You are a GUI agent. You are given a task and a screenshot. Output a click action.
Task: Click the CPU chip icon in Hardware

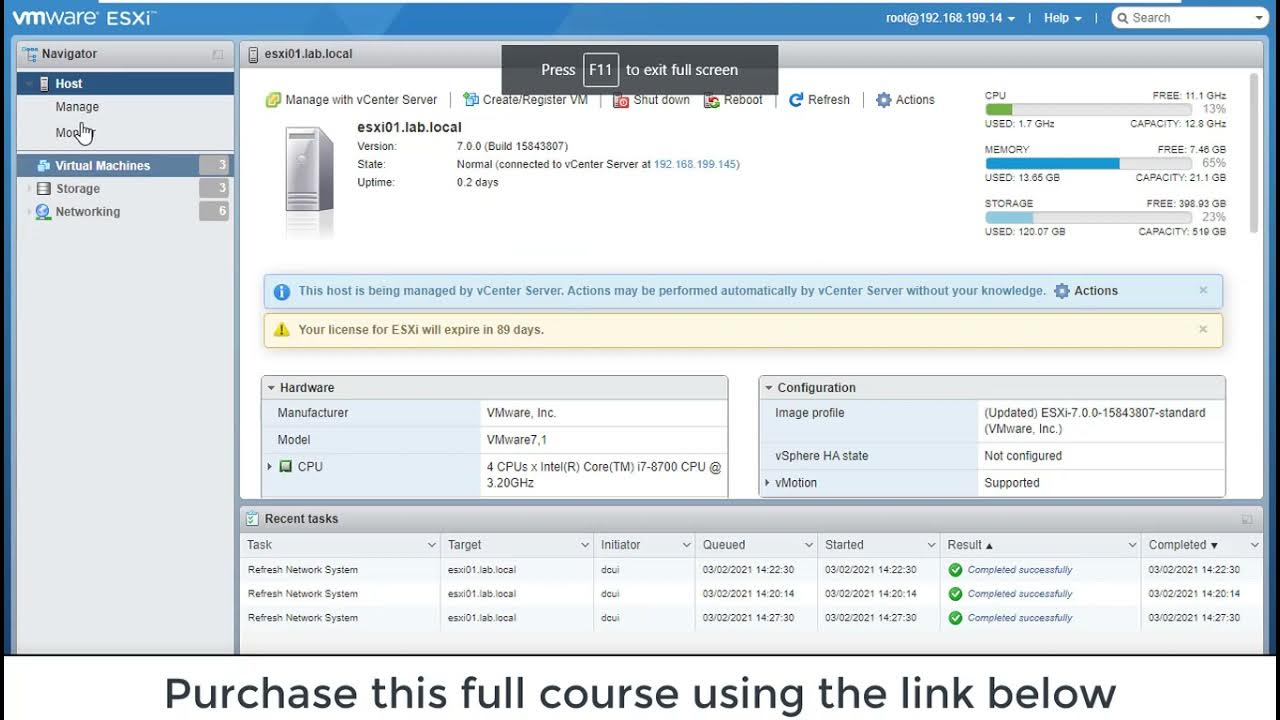(286, 467)
